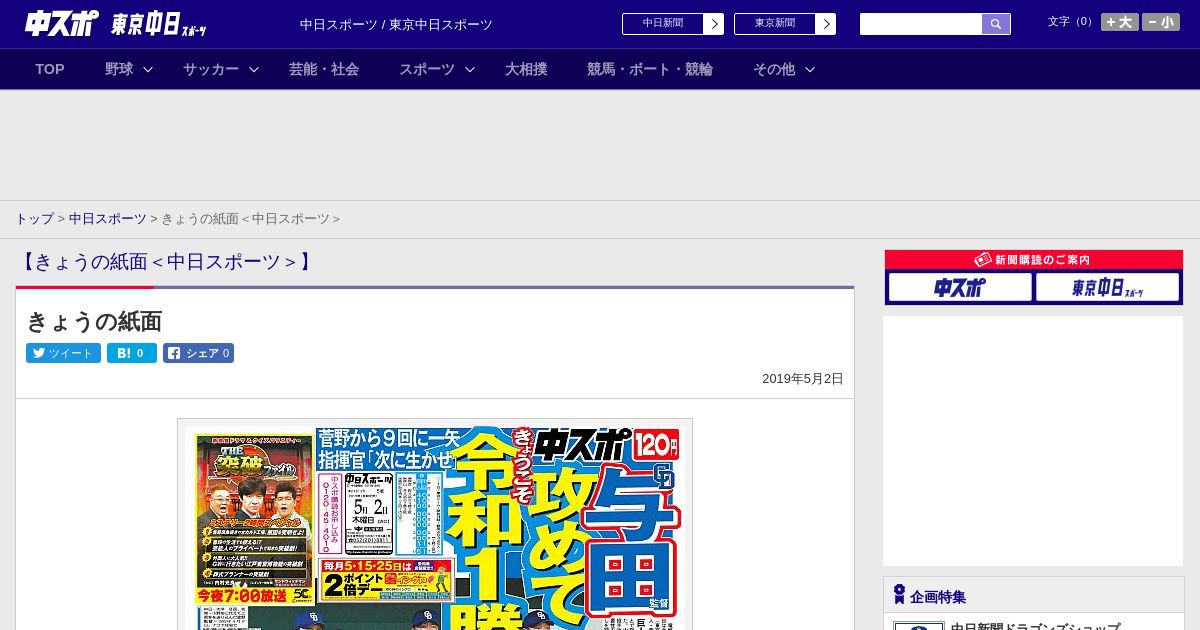This screenshot has height=630, width=1200.
Task: Click 東京中日スポーツ subscription banner button
Action: coord(1107,288)
